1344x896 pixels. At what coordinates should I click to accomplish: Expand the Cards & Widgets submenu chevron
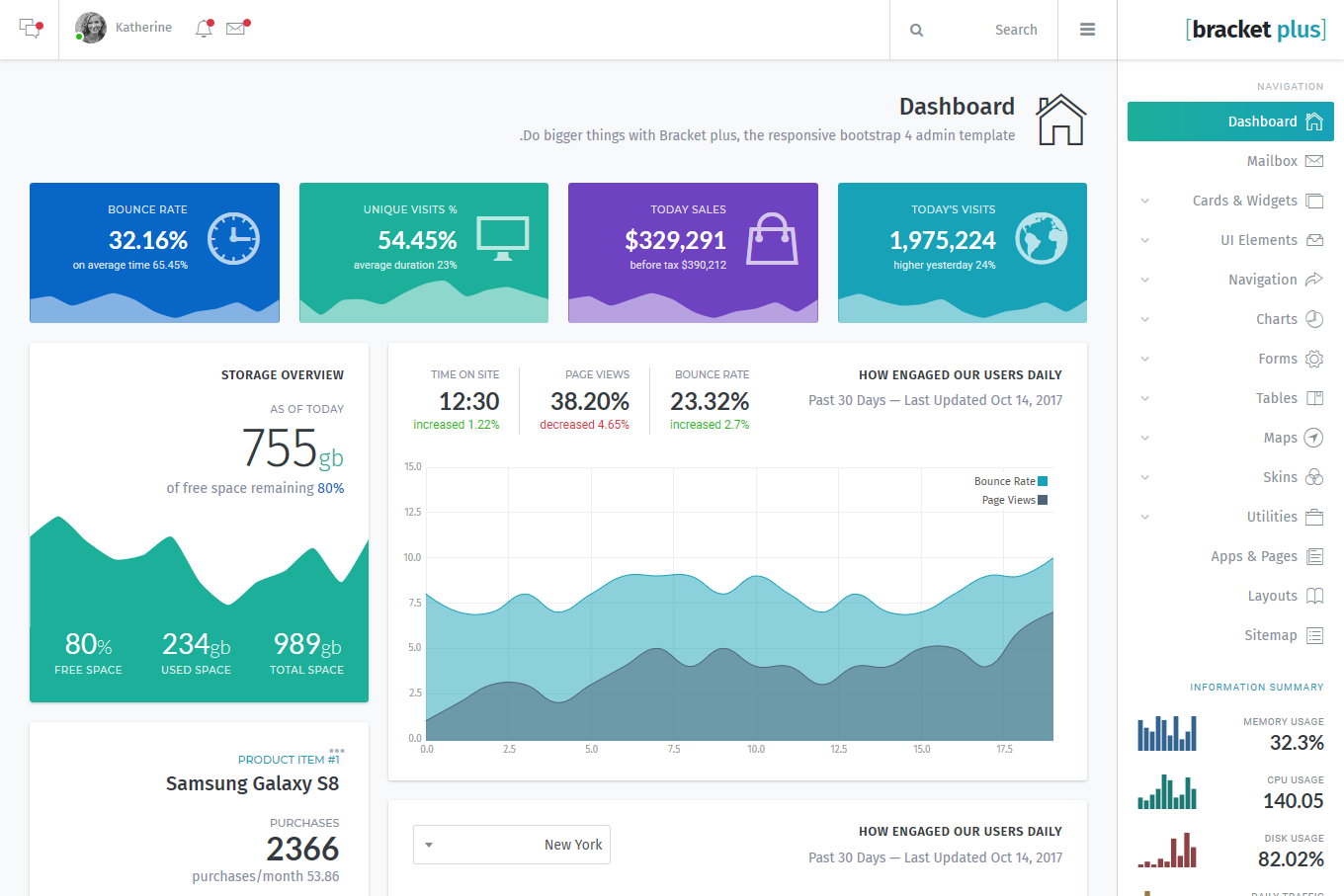[1145, 201]
